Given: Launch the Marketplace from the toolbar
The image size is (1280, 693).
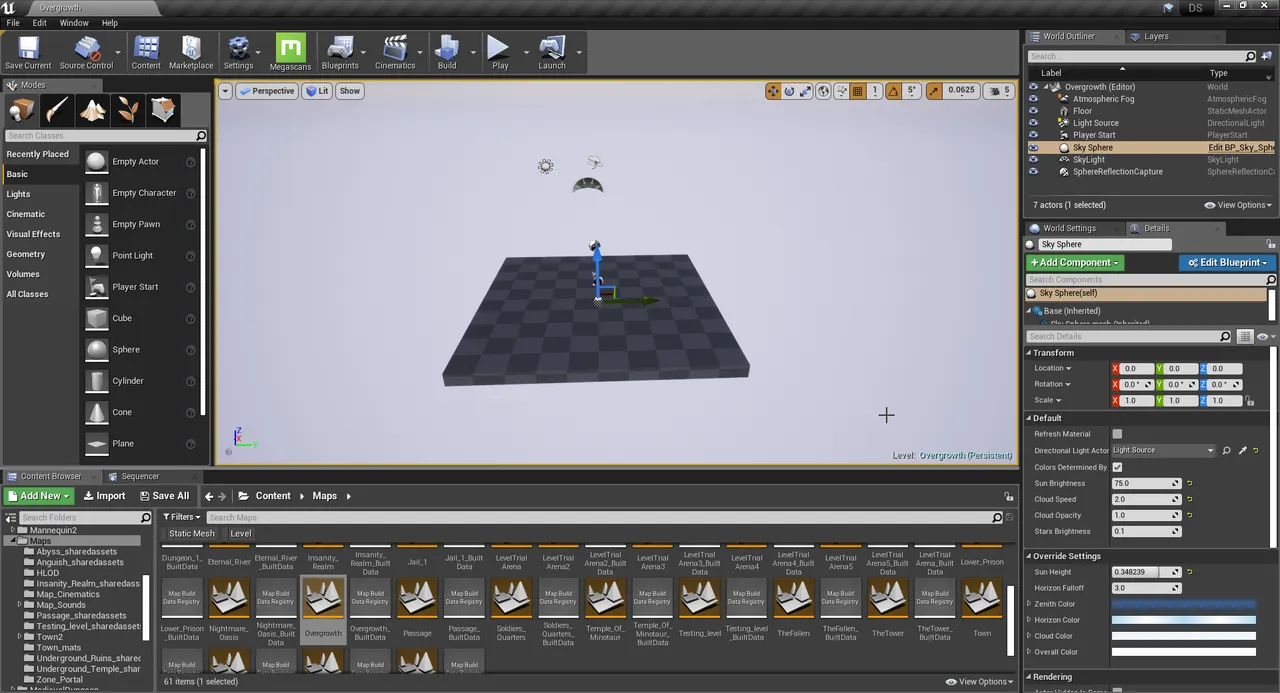Looking at the screenshot, I should coord(191,53).
